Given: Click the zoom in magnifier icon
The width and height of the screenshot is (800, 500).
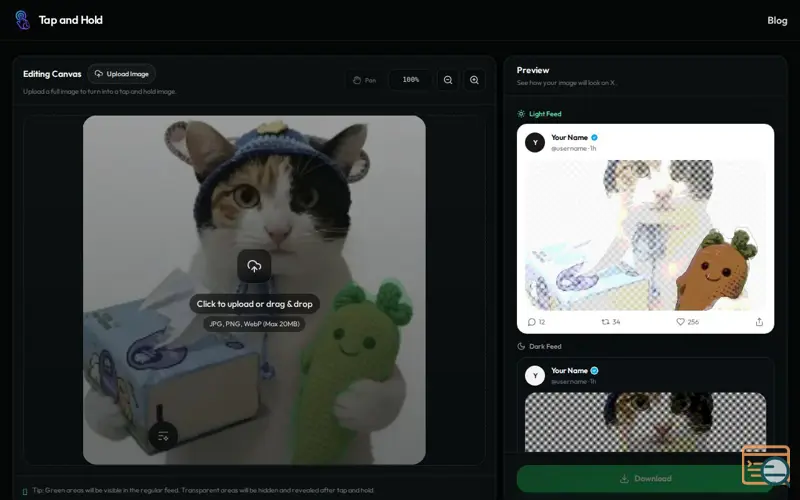Looking at the screenshot, I should click(x=474, y=80).
